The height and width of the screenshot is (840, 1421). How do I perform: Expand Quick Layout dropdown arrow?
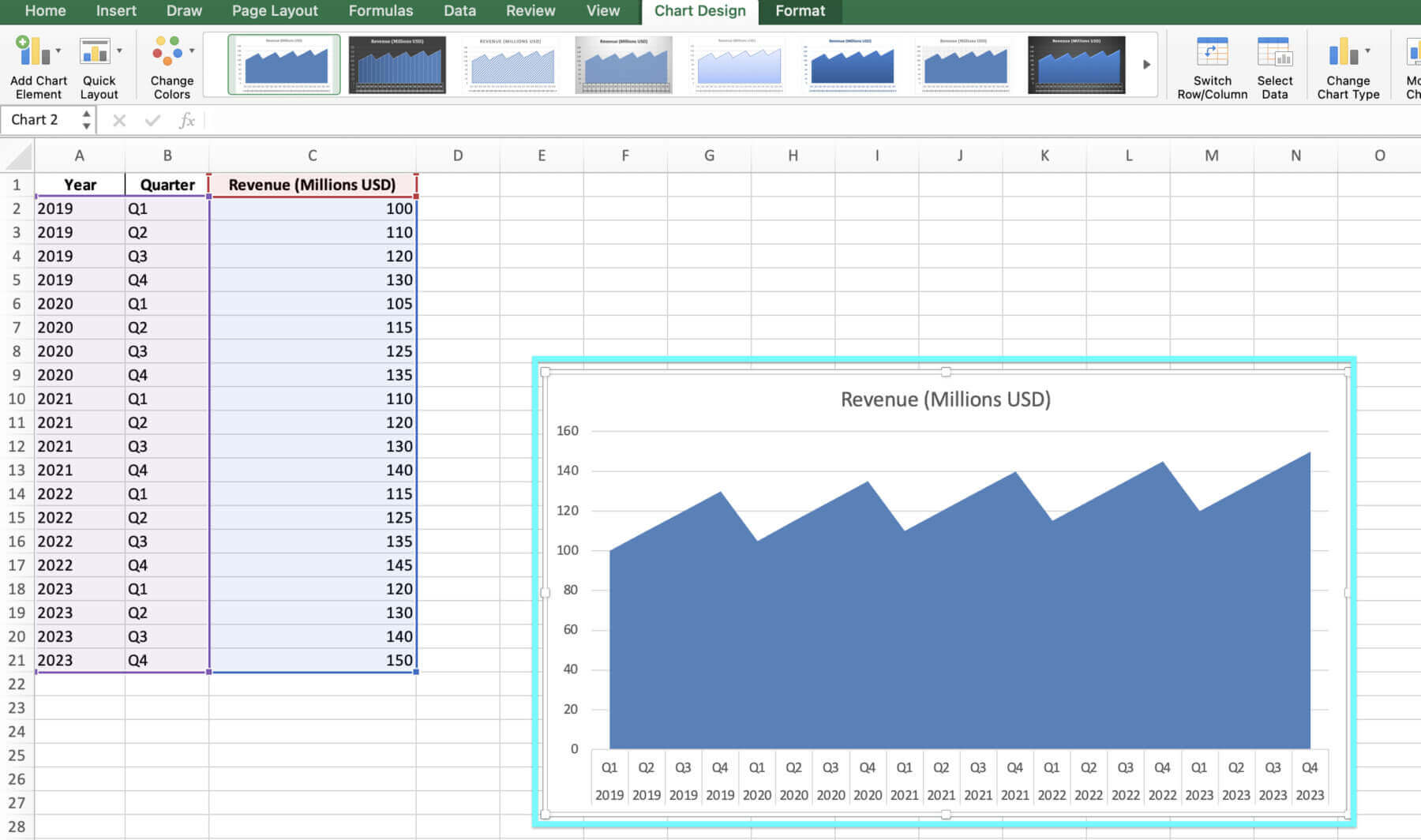click(x=119, y=51)
